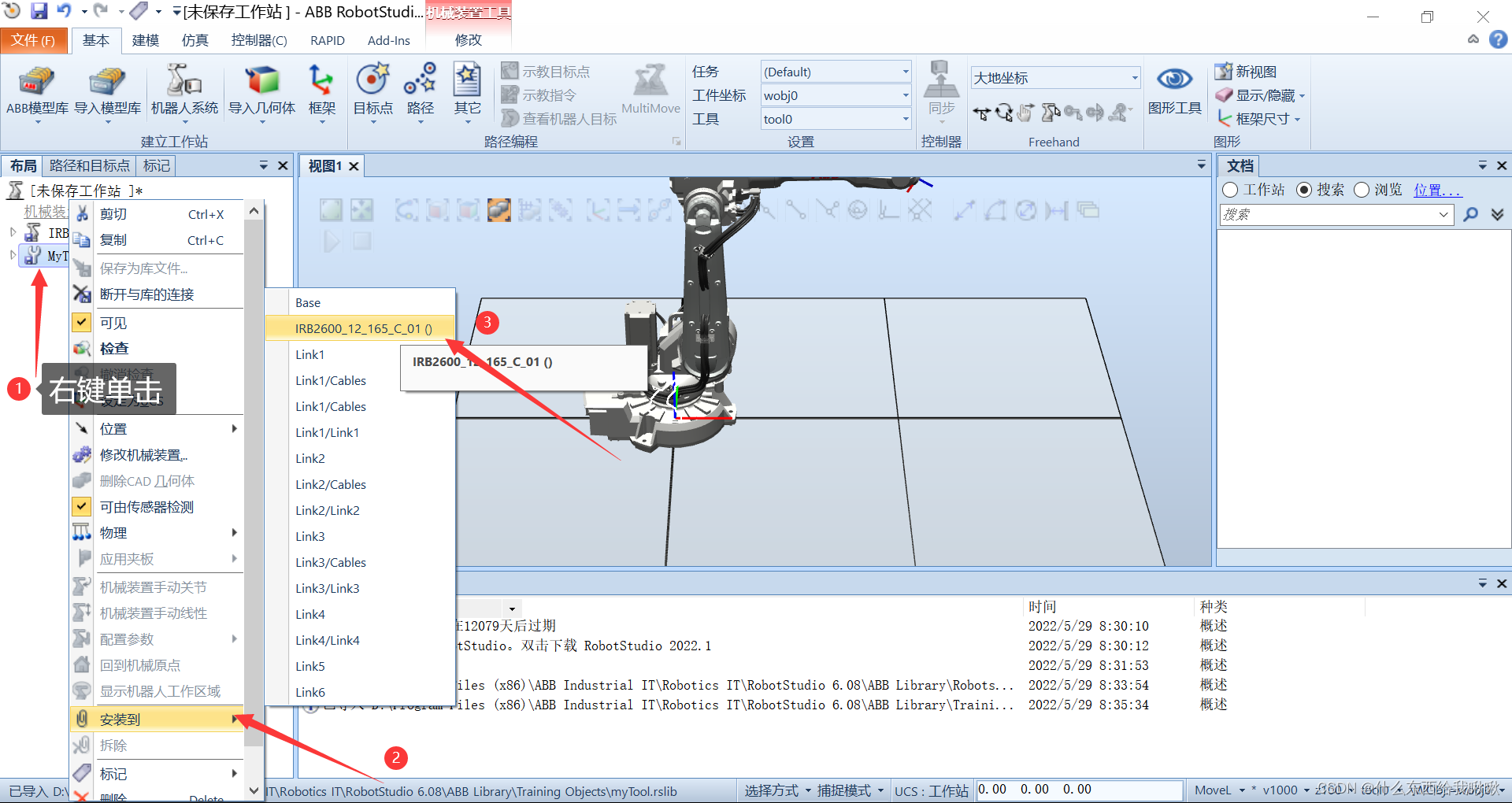1512x803 pixels.
Task: Switch to the 控制器(C) ribbon tab
Action: [x=258, y=40]
